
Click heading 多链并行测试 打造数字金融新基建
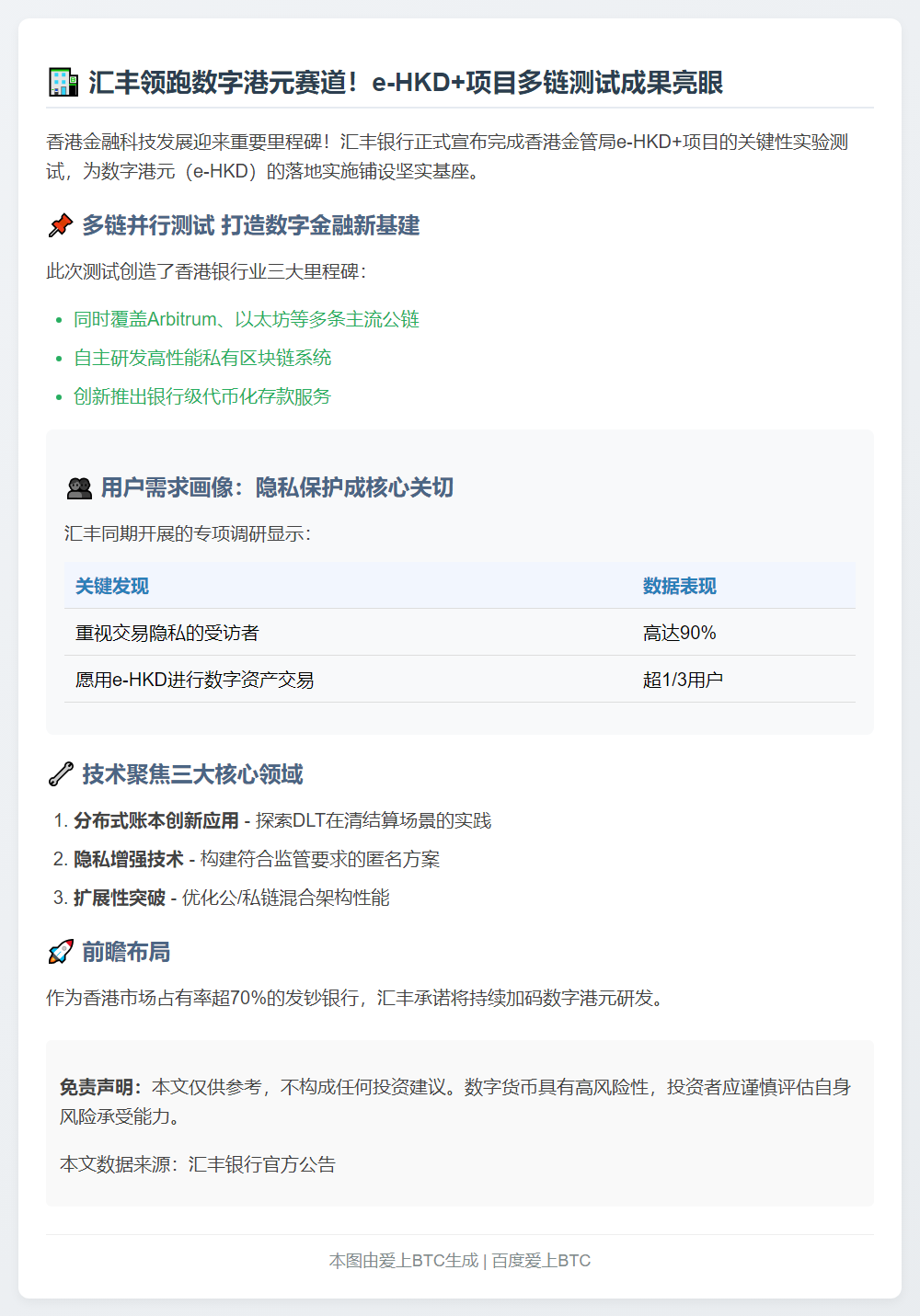[251, 225]
